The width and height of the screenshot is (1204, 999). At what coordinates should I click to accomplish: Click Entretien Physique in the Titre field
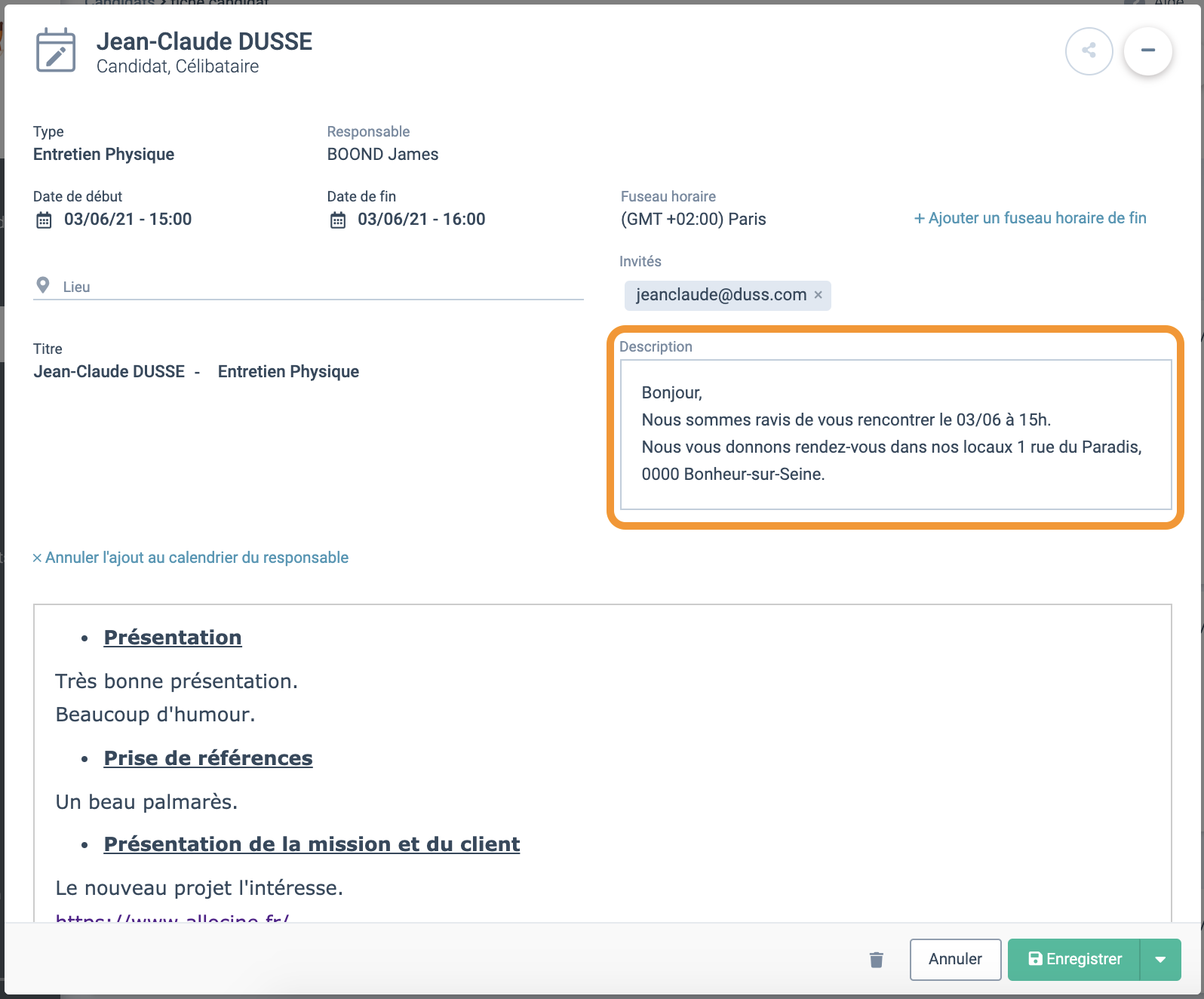tap(288, 372)
